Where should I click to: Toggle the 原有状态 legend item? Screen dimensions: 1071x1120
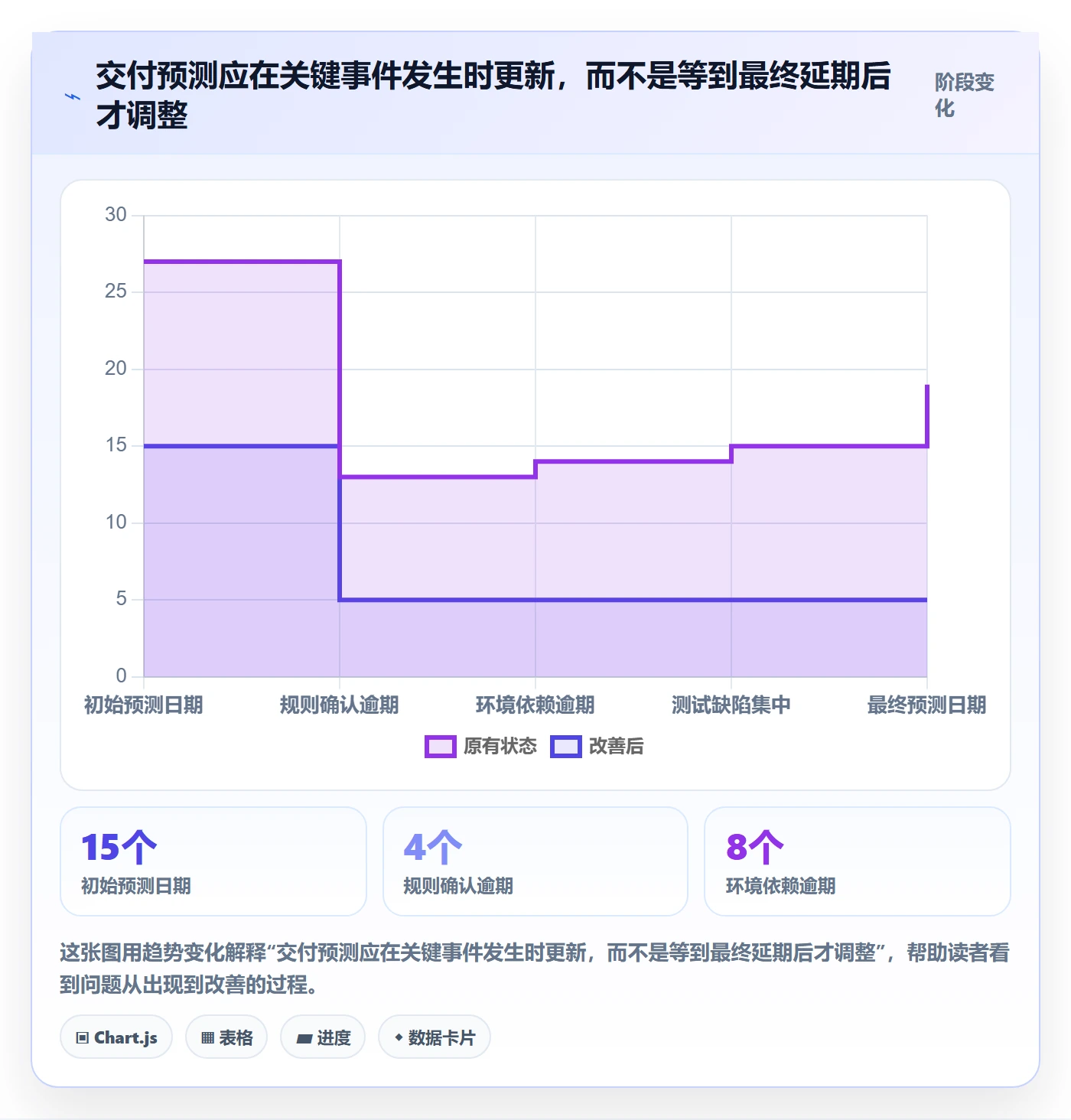pyautogui.click(x=481, y=746)
